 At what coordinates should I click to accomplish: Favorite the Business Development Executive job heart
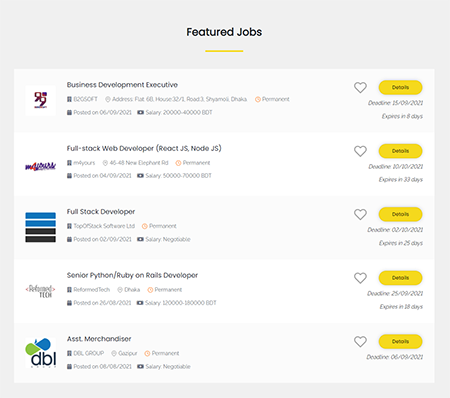point(360,88)
